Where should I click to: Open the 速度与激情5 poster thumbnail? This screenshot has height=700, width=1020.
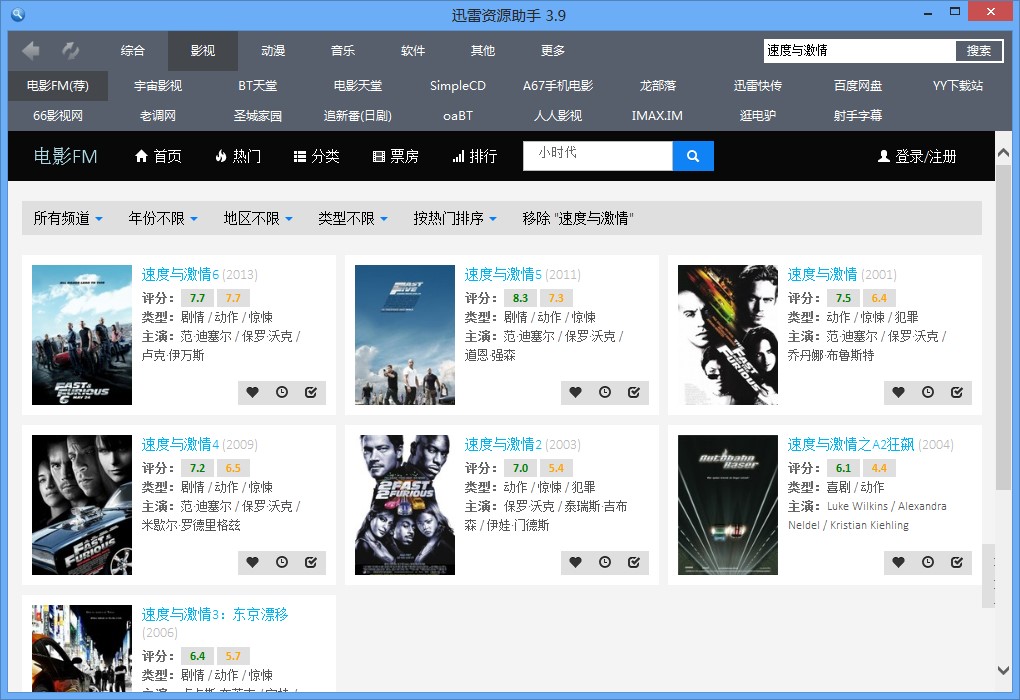click(405, 335)
